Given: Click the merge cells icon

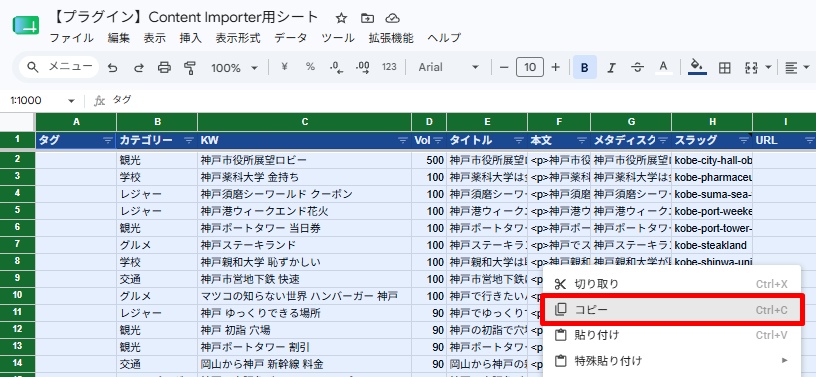Looking at the screenshot, I should (751, 68).
